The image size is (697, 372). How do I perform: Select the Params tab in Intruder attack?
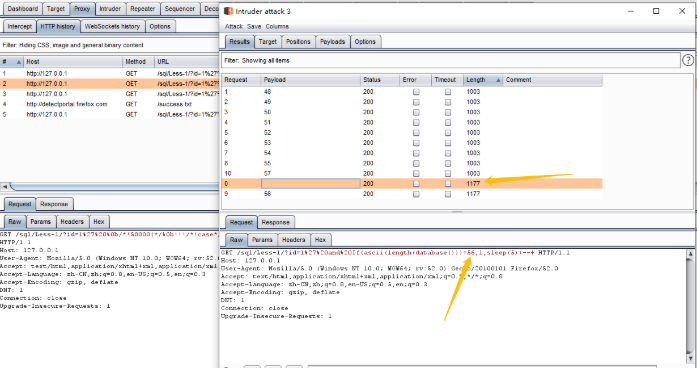(x=262, y=240)
